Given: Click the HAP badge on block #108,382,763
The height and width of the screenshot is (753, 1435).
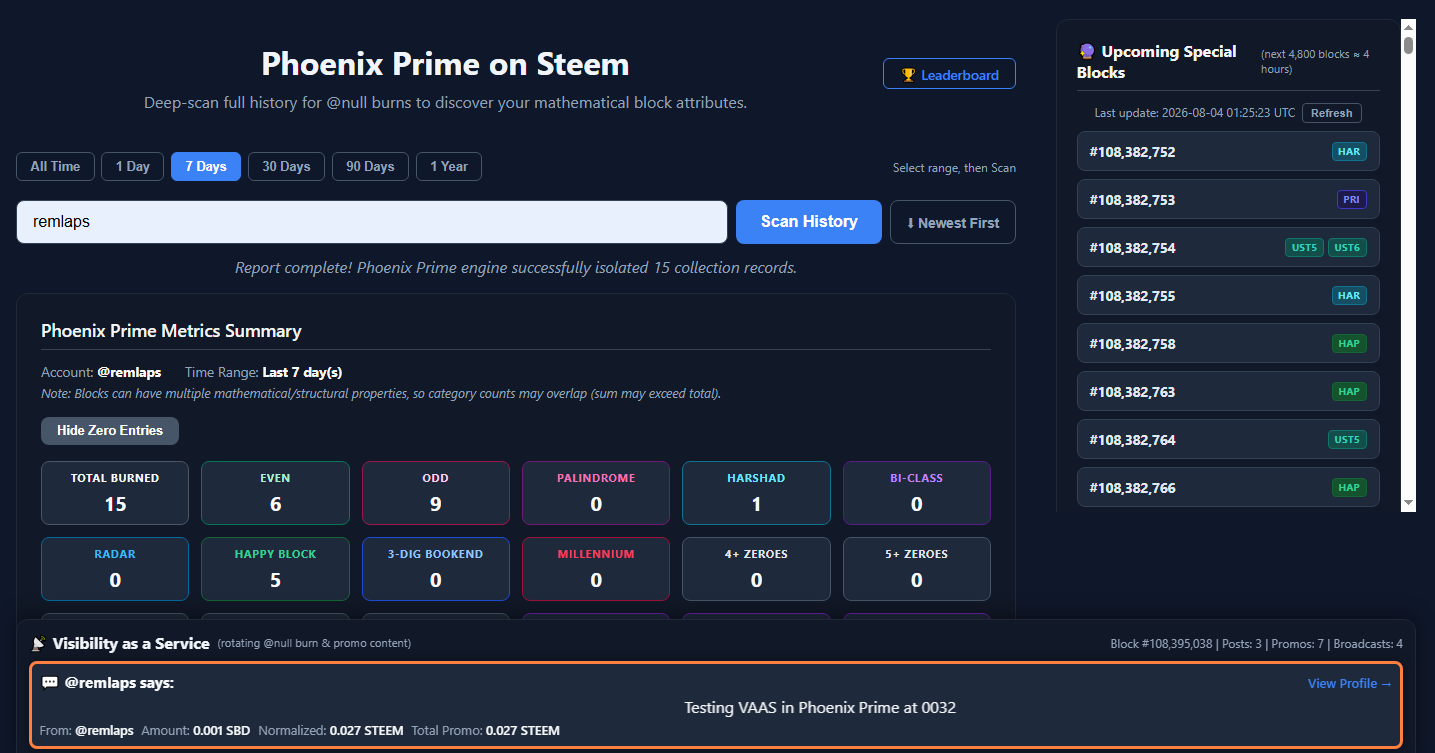Looking at the screenshot, I should (1349, 392).
